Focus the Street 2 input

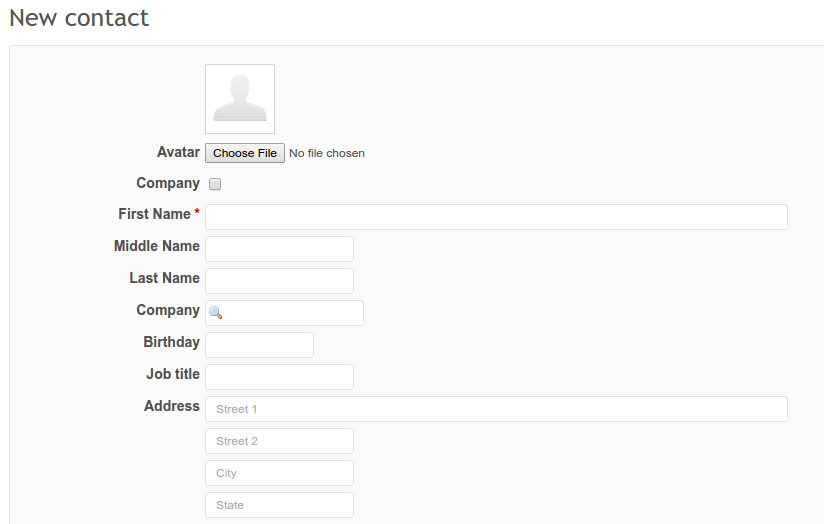pos(279,441)
